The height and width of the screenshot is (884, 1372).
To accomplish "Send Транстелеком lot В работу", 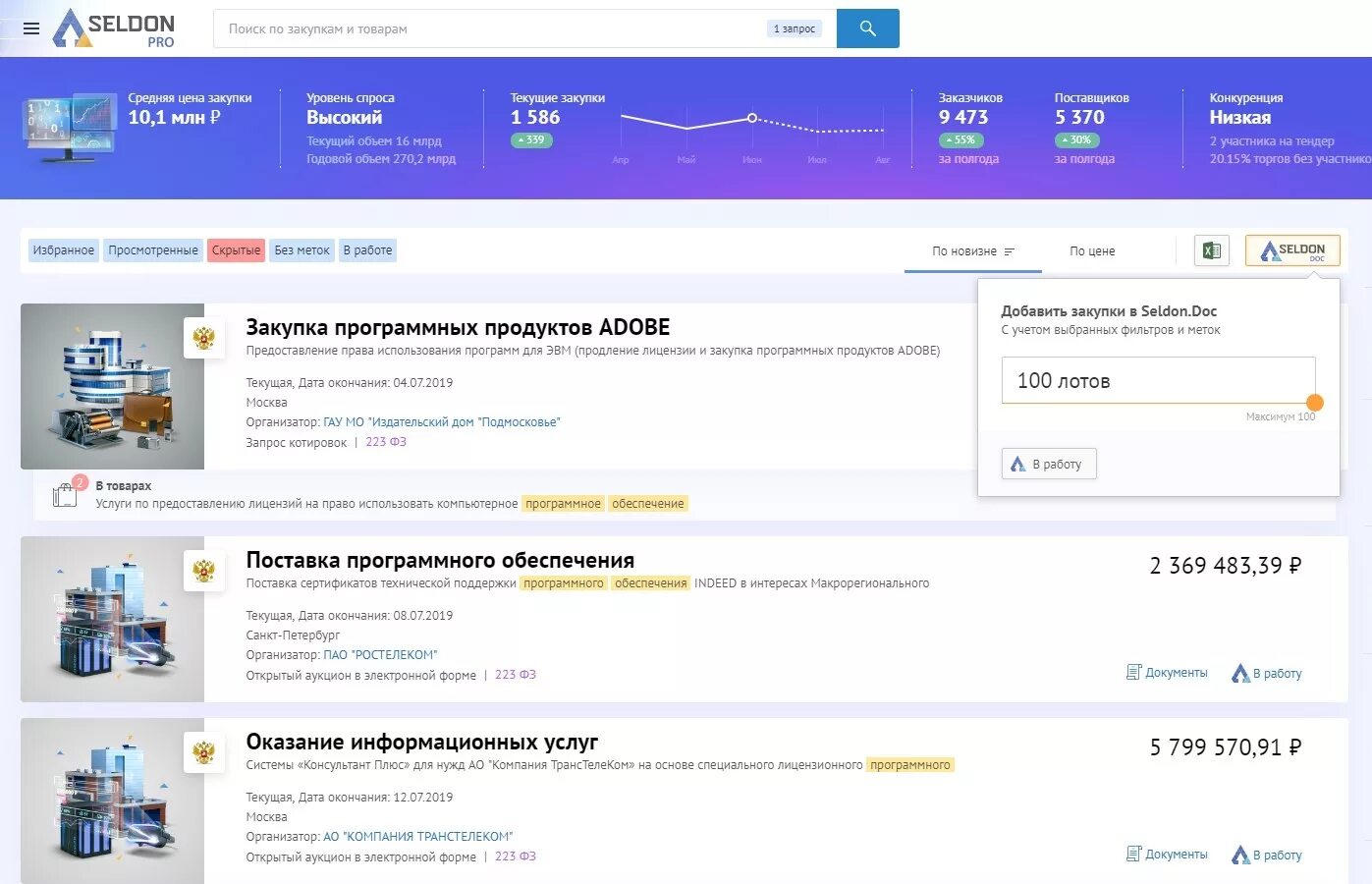I will coord(1267,855).
